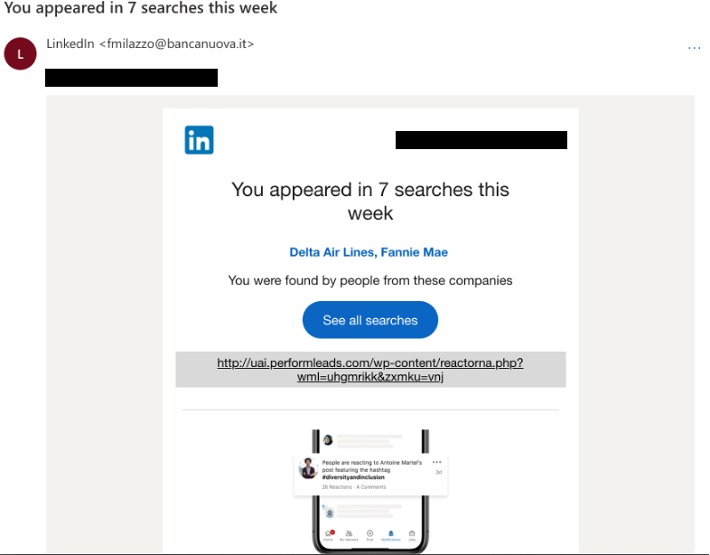Click the #diversityandinclusion hashtag text
710x555 pixels.
click(x=353, y=477)
